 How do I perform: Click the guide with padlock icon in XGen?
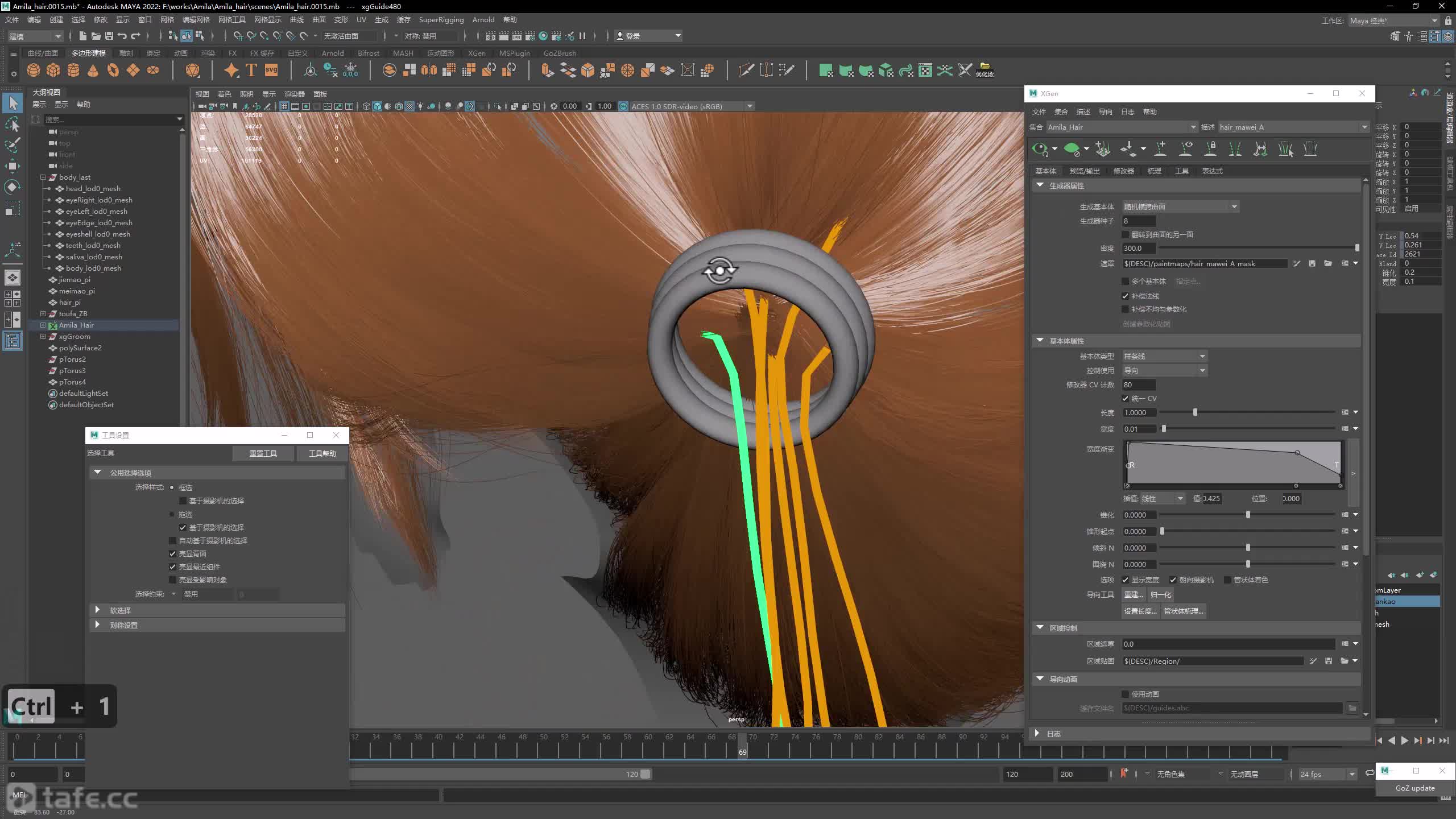tap(1210, 149)
